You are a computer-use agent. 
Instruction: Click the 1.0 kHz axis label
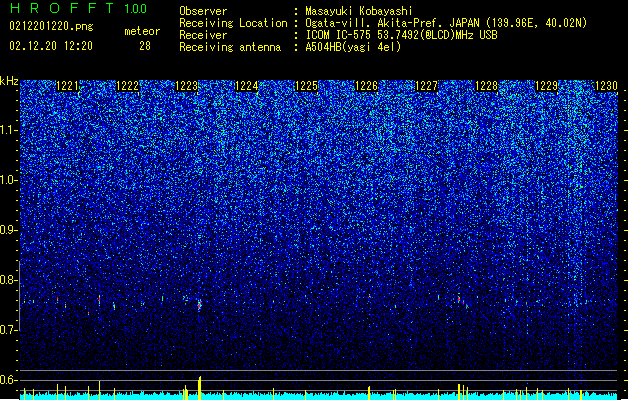point(9,180)
